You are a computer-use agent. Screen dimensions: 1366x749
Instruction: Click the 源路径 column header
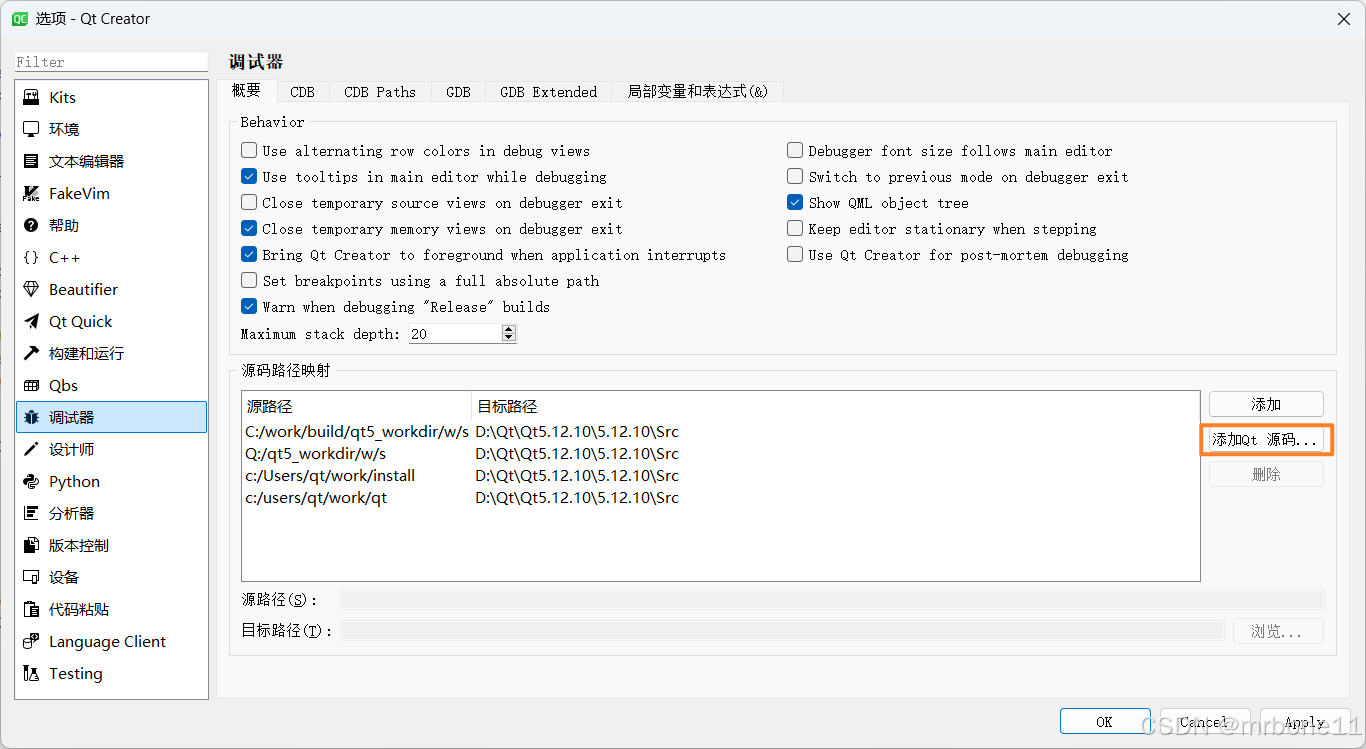tap(357, 406)
